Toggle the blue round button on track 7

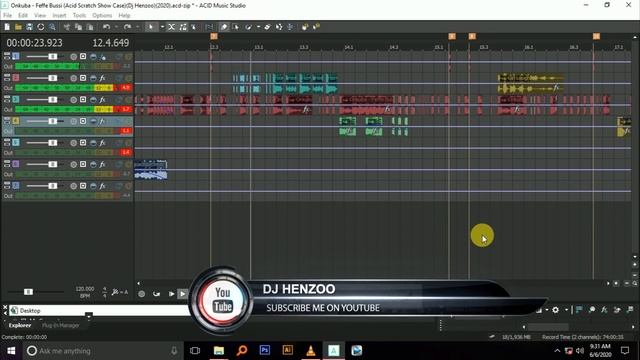(93, 186)
